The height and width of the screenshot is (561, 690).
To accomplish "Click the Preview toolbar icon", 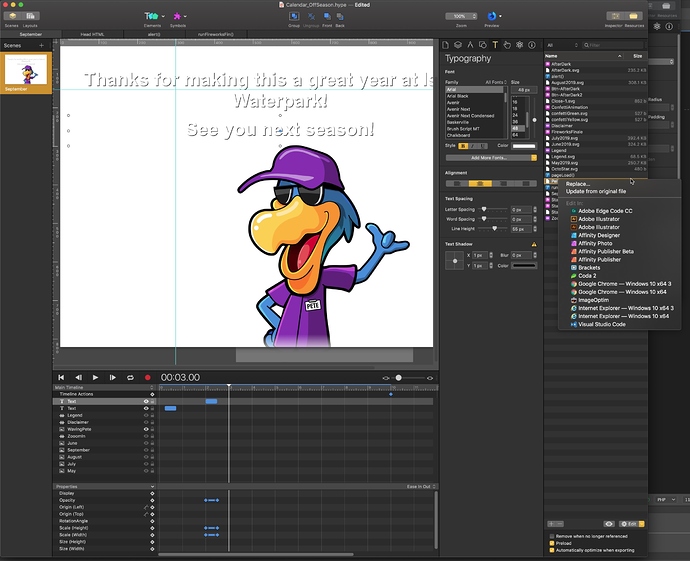I will point(492,16).
